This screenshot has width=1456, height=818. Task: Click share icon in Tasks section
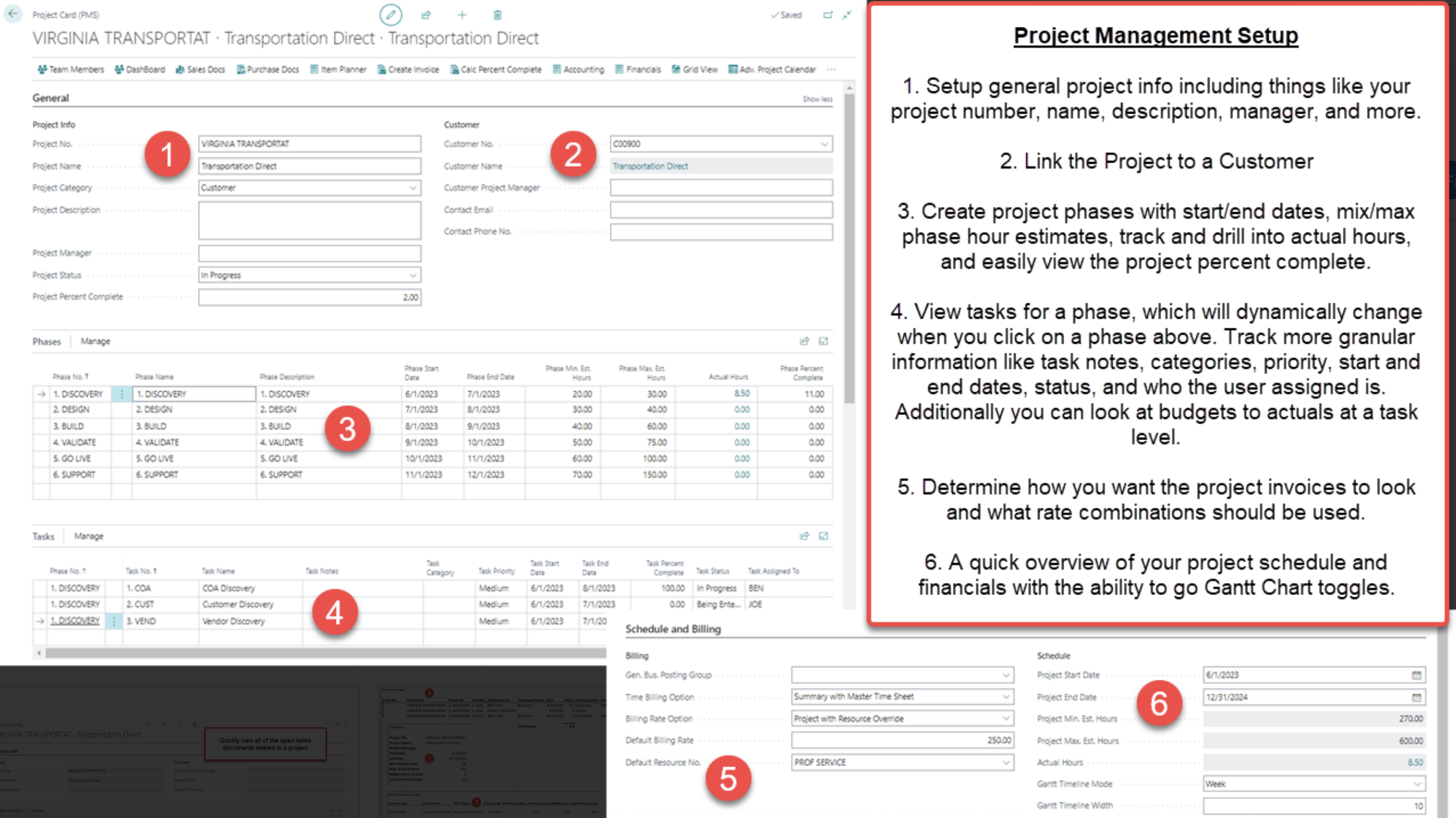(x=805, y=536)
